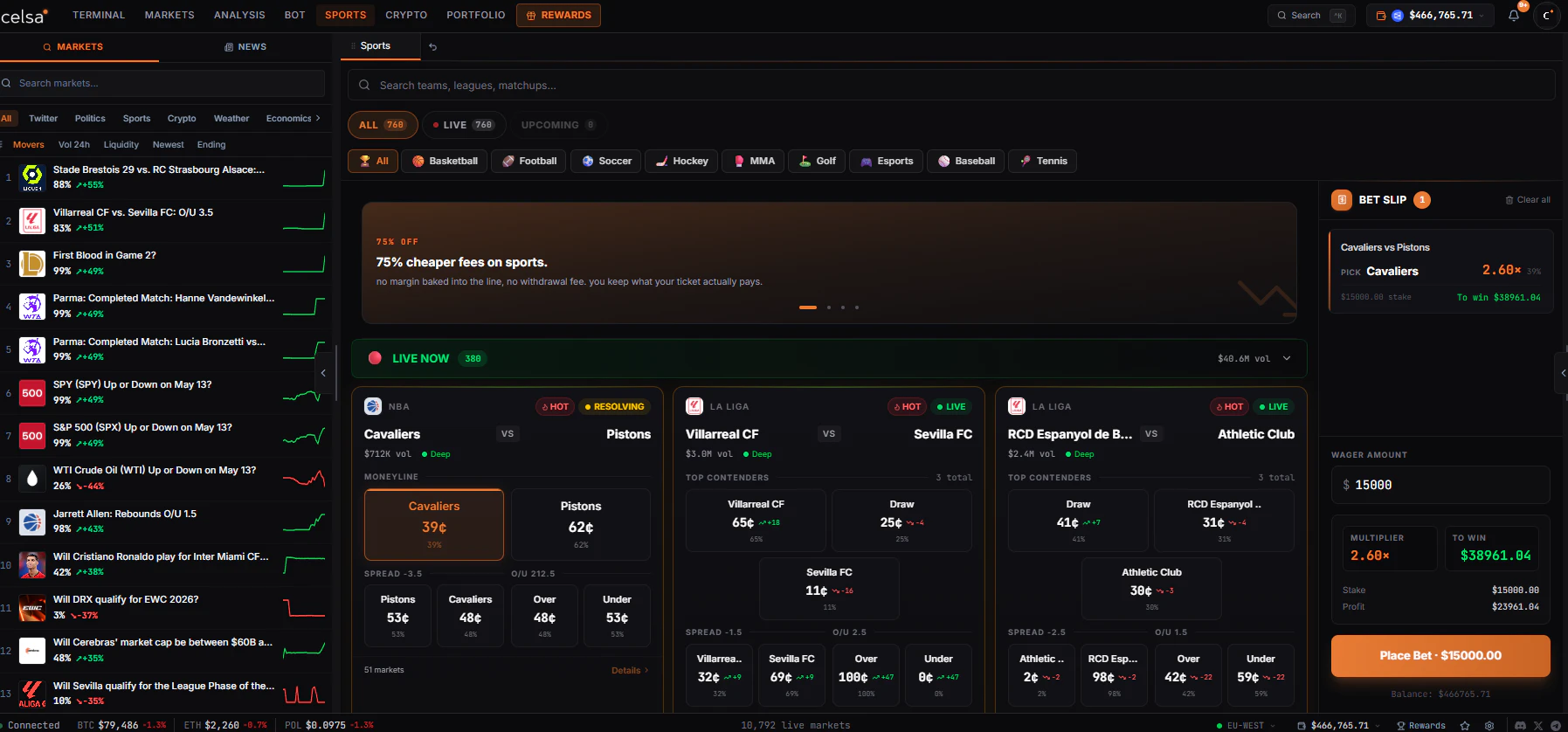This screenshot has width=1568, height=732.
Task: Open the ANALYSIS nav item
Action: [x=239, y=15]
